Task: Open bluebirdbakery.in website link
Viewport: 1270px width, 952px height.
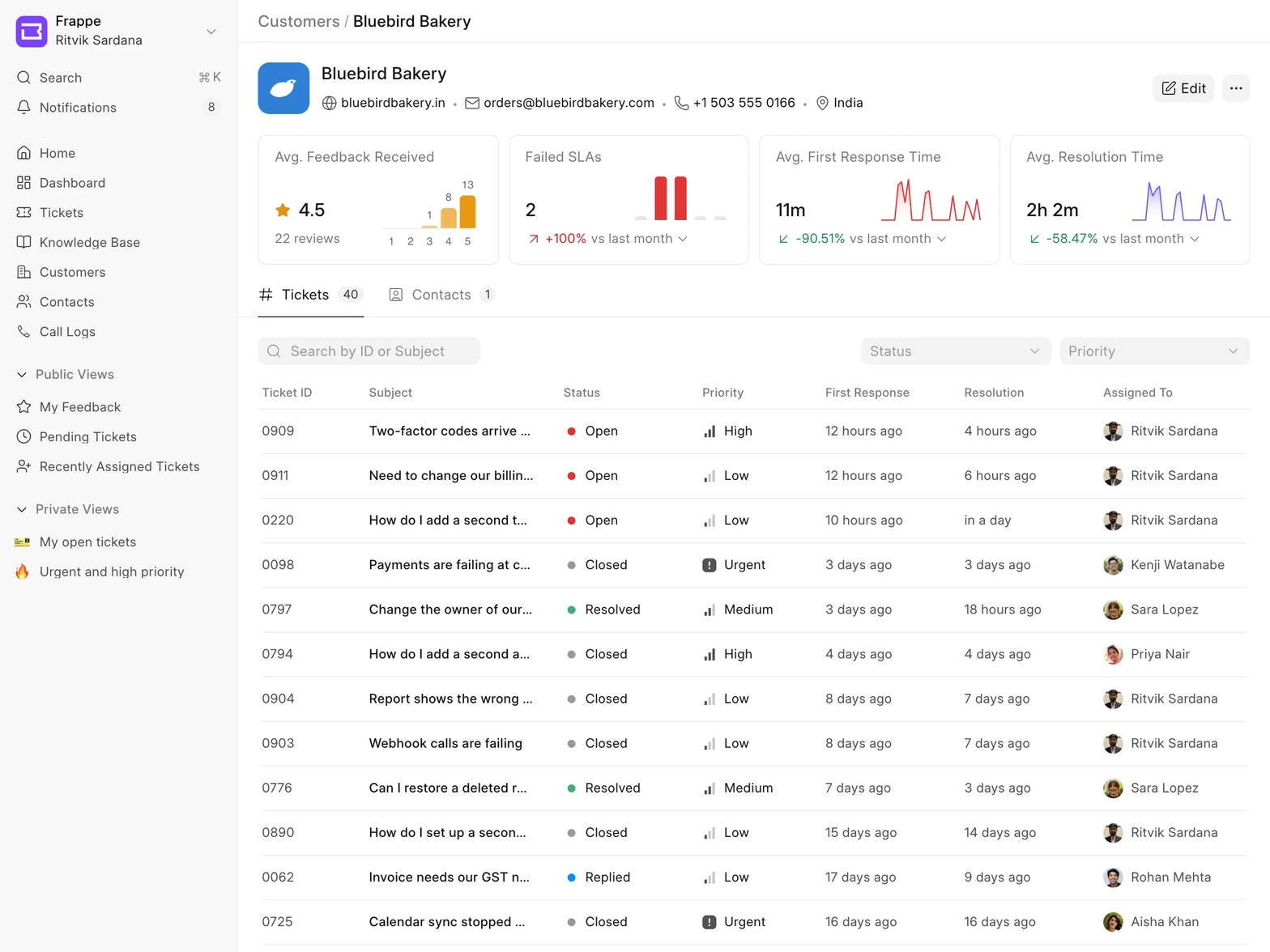Action: (x=393, y=103)
